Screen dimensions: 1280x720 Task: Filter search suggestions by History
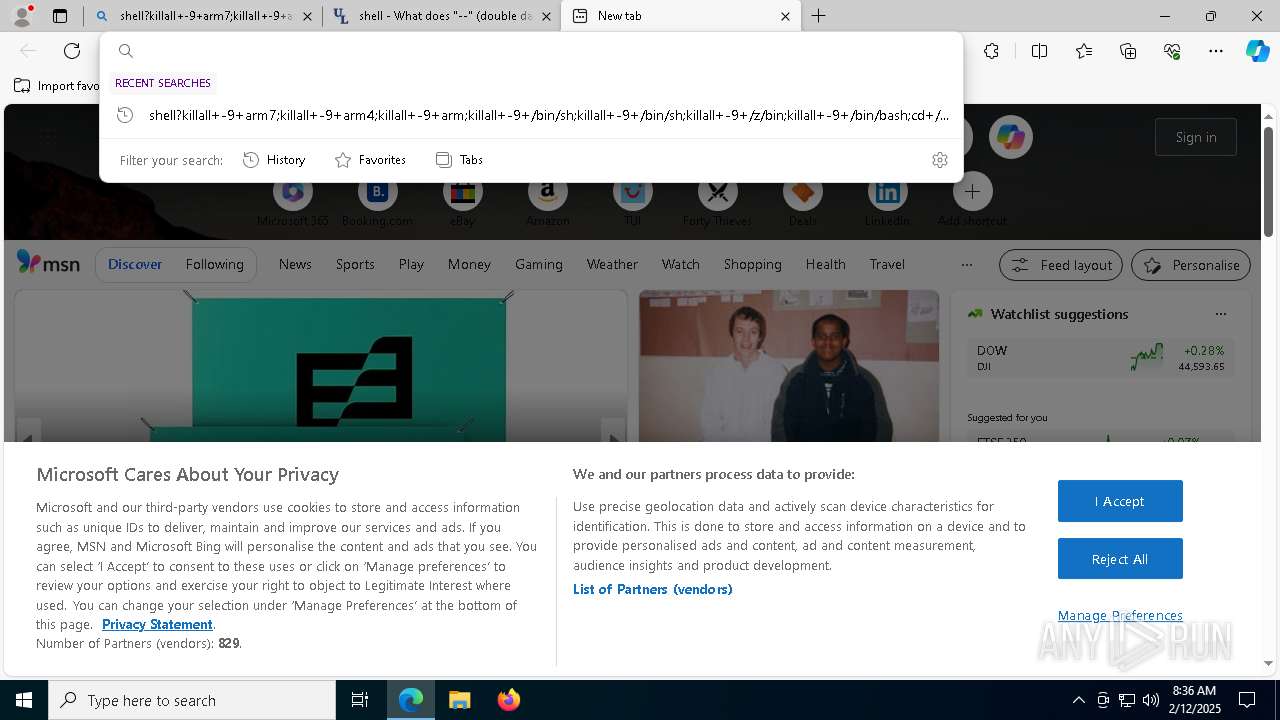click(x=274, y=160)
